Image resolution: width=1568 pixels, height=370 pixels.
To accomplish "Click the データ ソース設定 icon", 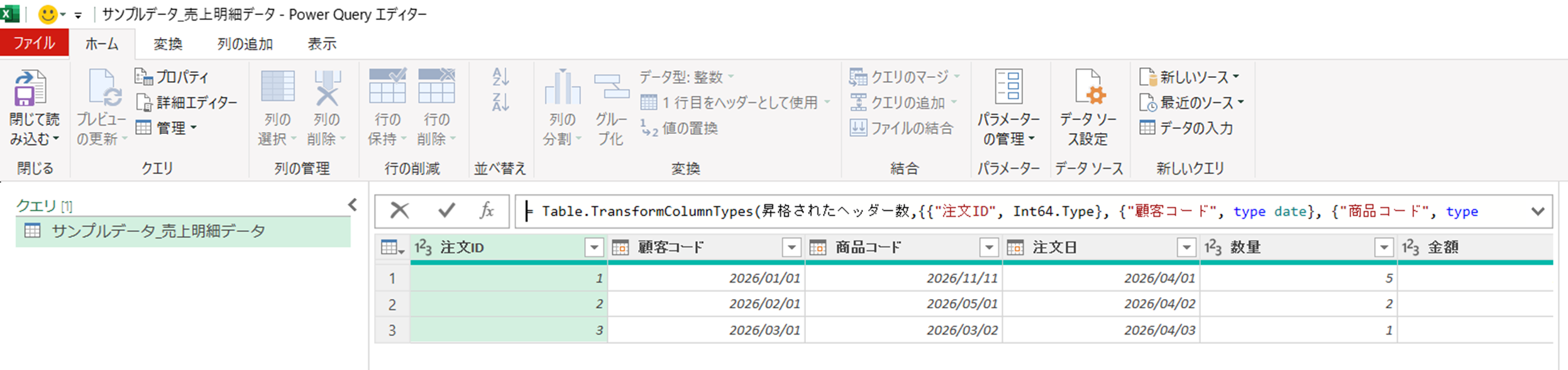I will (1088, 87).
